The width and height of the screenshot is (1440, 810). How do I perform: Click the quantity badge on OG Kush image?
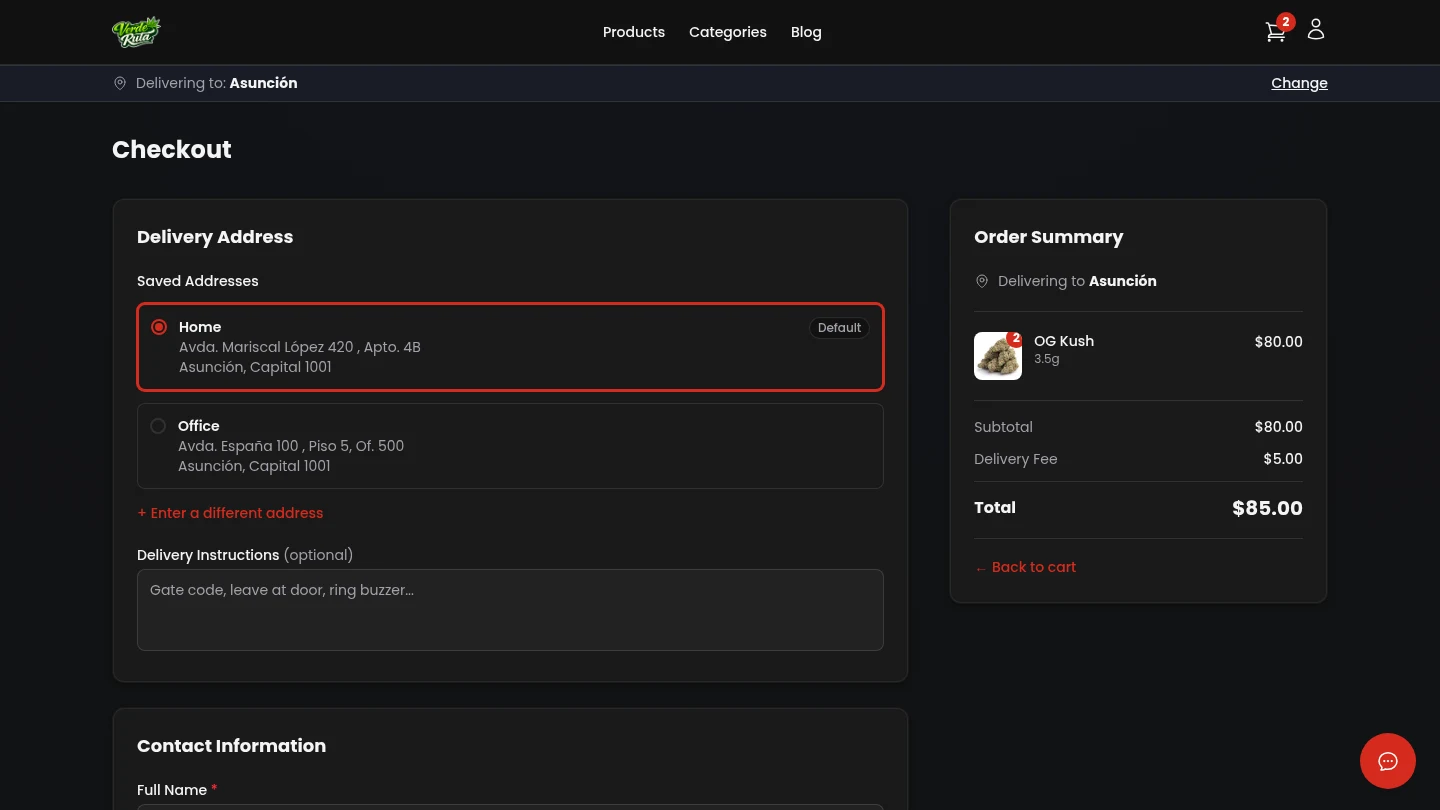tap(1016, 339)
